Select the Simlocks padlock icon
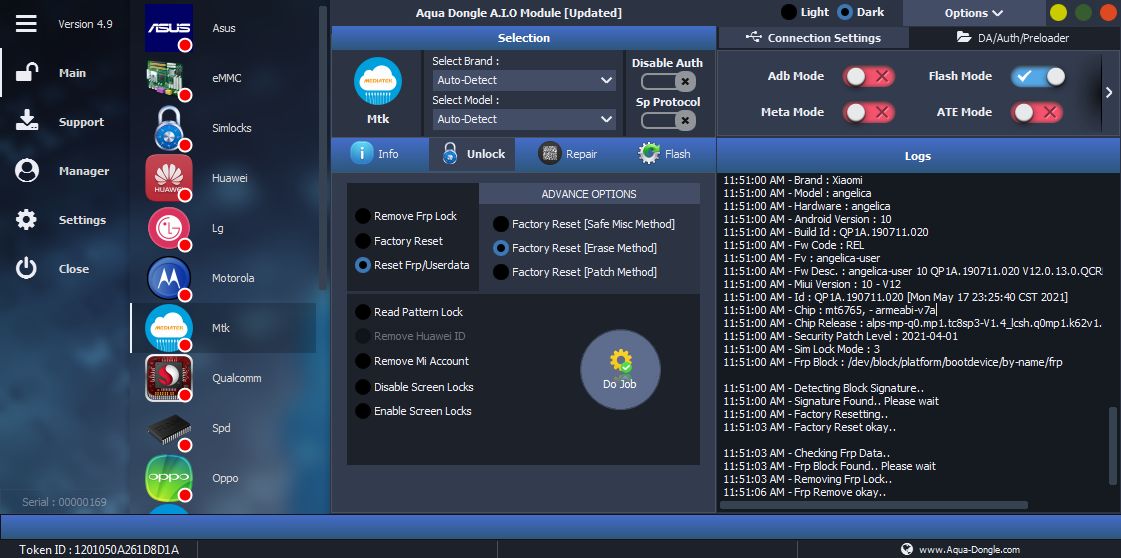This screenshot has width=1121, height=558. 169,128
